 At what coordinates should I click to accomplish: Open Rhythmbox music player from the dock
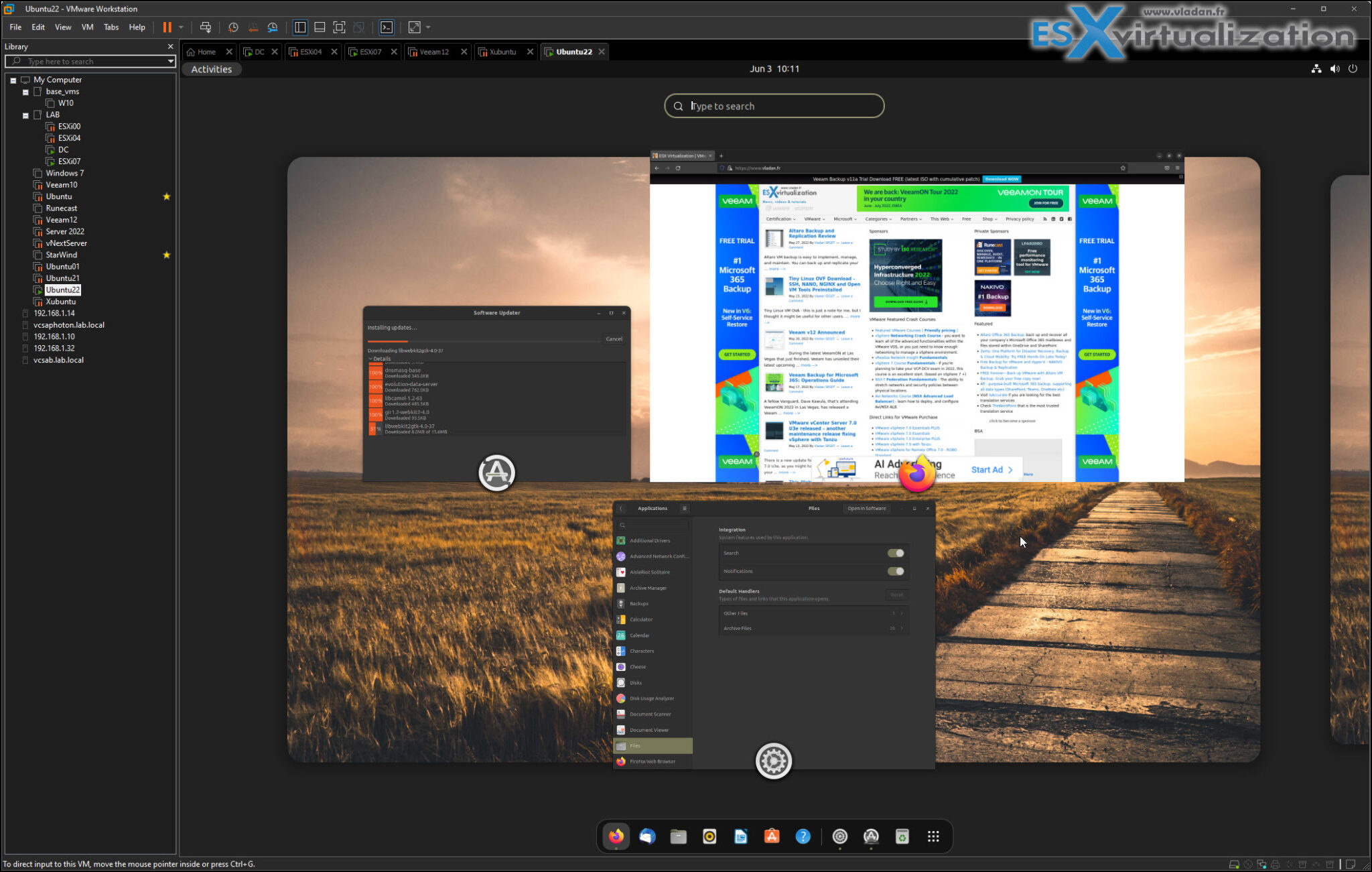coord(709,836)
